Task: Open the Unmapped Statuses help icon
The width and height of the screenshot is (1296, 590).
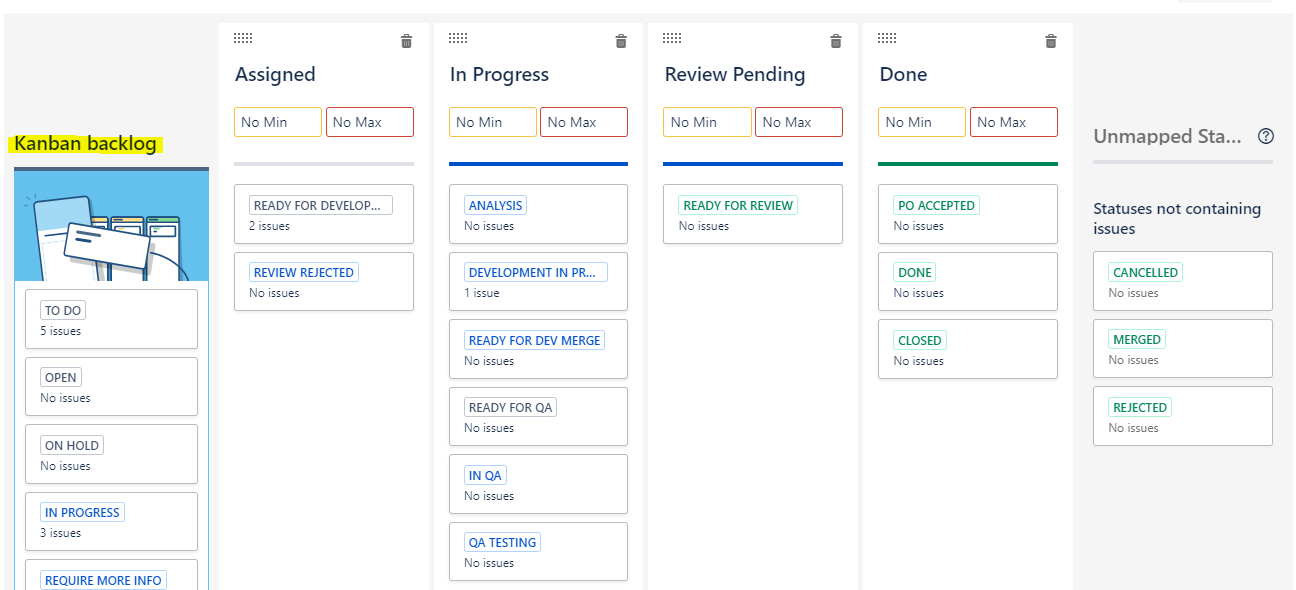Action: (1266, 136)
